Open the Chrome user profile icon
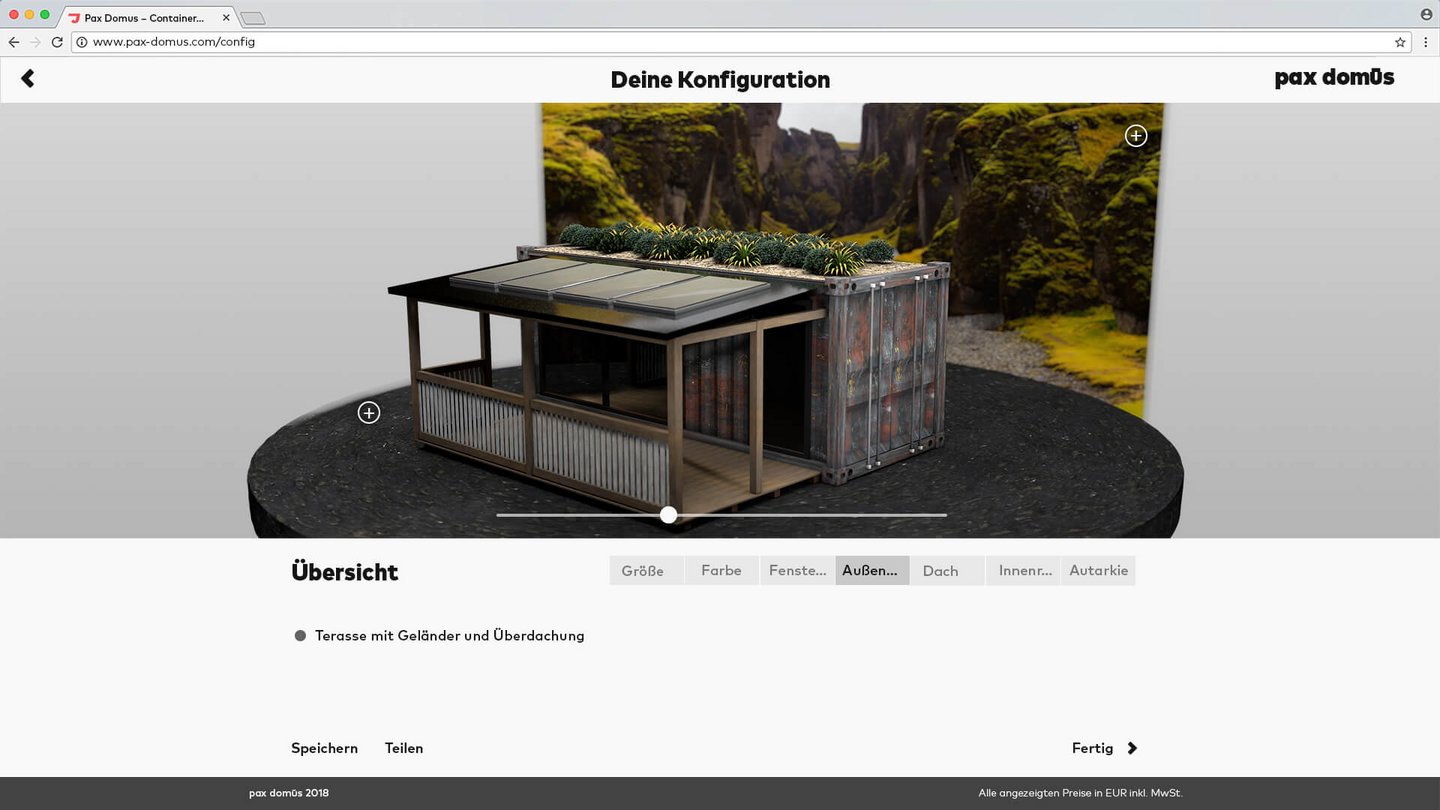This screenshot has height=810, width=1440. point(1426,14)
